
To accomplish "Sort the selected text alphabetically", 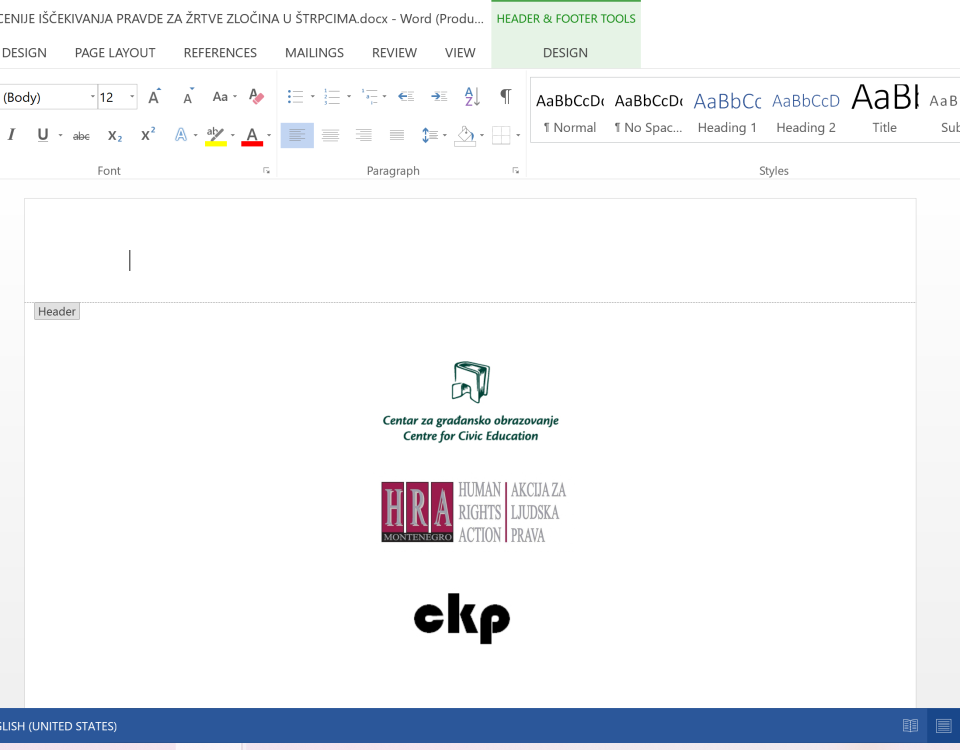I will [472, 96].
